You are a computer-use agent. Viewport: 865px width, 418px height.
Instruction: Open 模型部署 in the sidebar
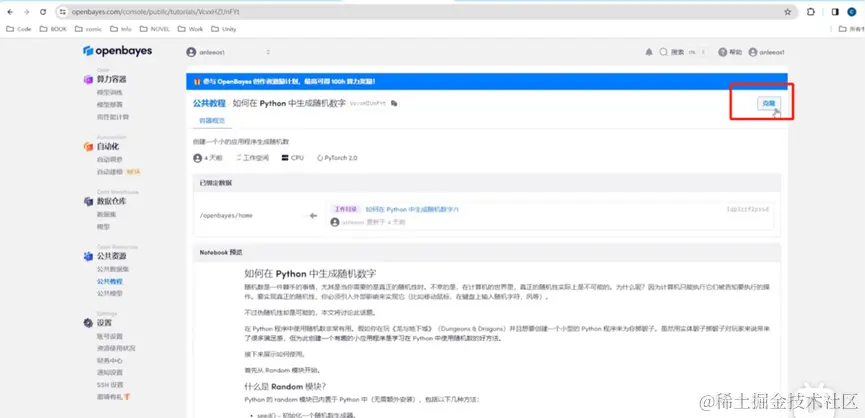(109, 104)
